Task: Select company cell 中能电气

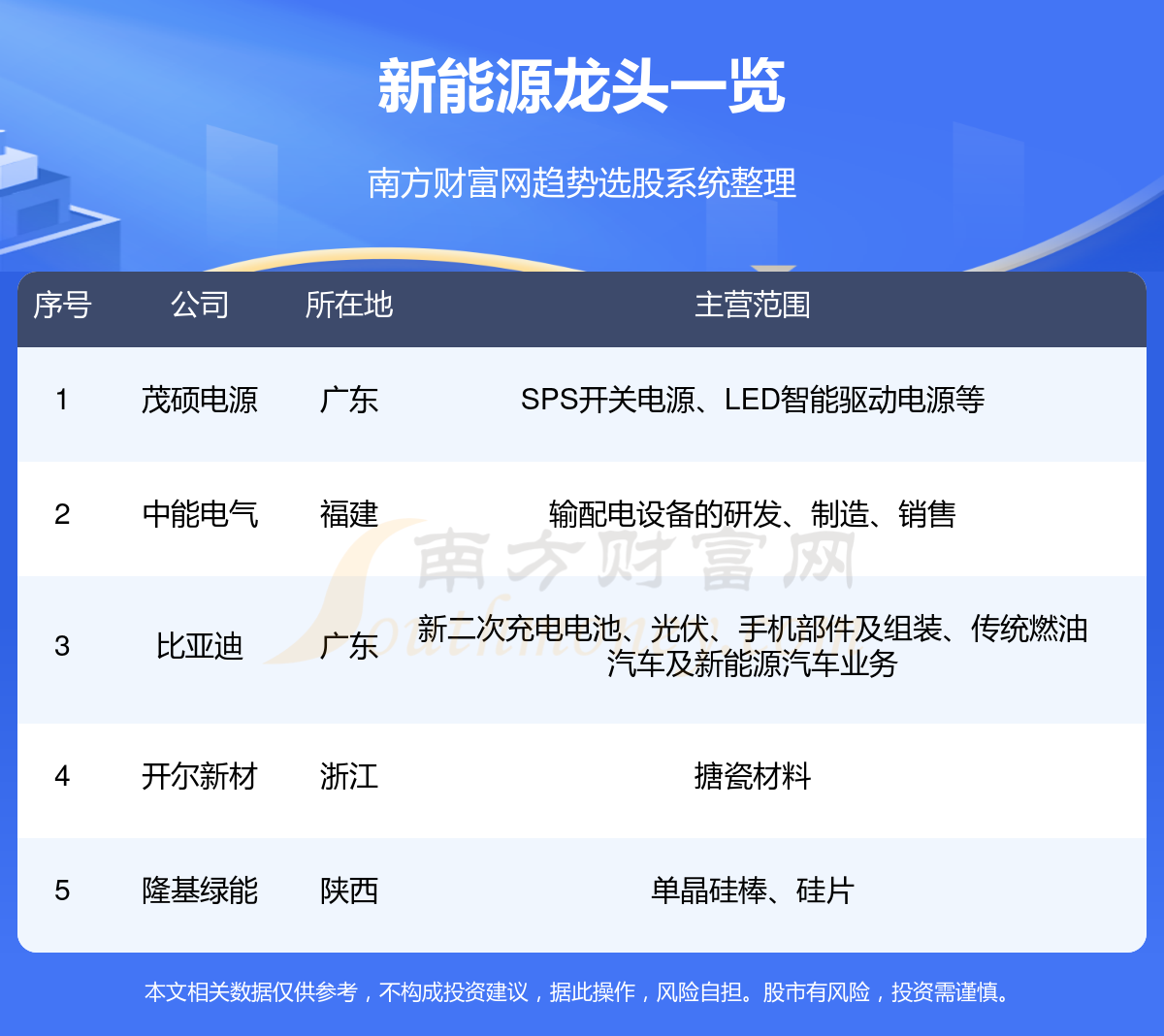Action: click(200, 513)
